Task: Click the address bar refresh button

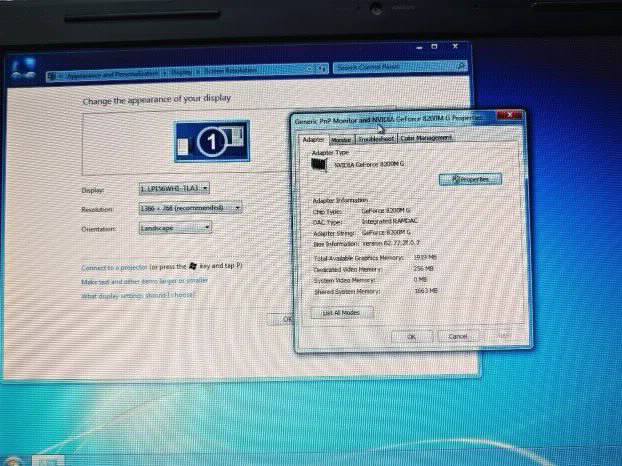Action: point(323,69)
